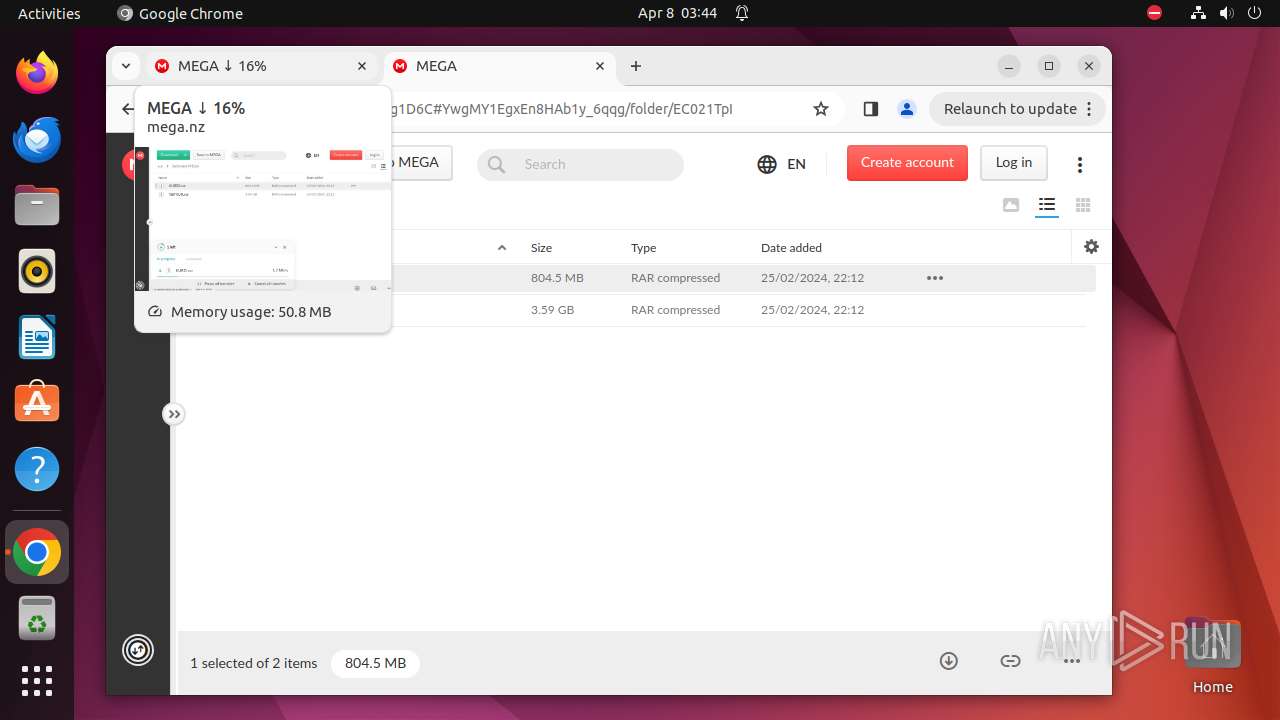Click the circular MEGA icon at sidebar bottom
The width and height of the screenshot is (1280, 720).
pyautogui.click(x=138, y=650)
